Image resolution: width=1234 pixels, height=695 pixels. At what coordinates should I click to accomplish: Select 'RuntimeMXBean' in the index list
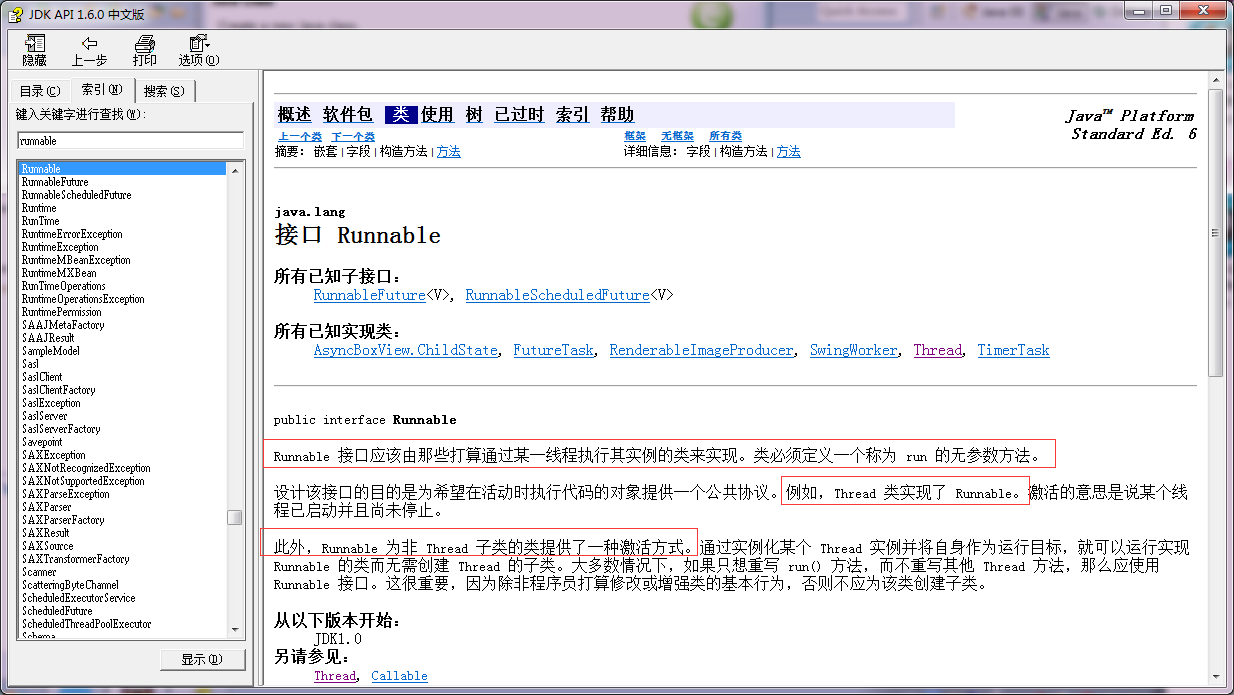pyautogui.click(x=59, y=273)
